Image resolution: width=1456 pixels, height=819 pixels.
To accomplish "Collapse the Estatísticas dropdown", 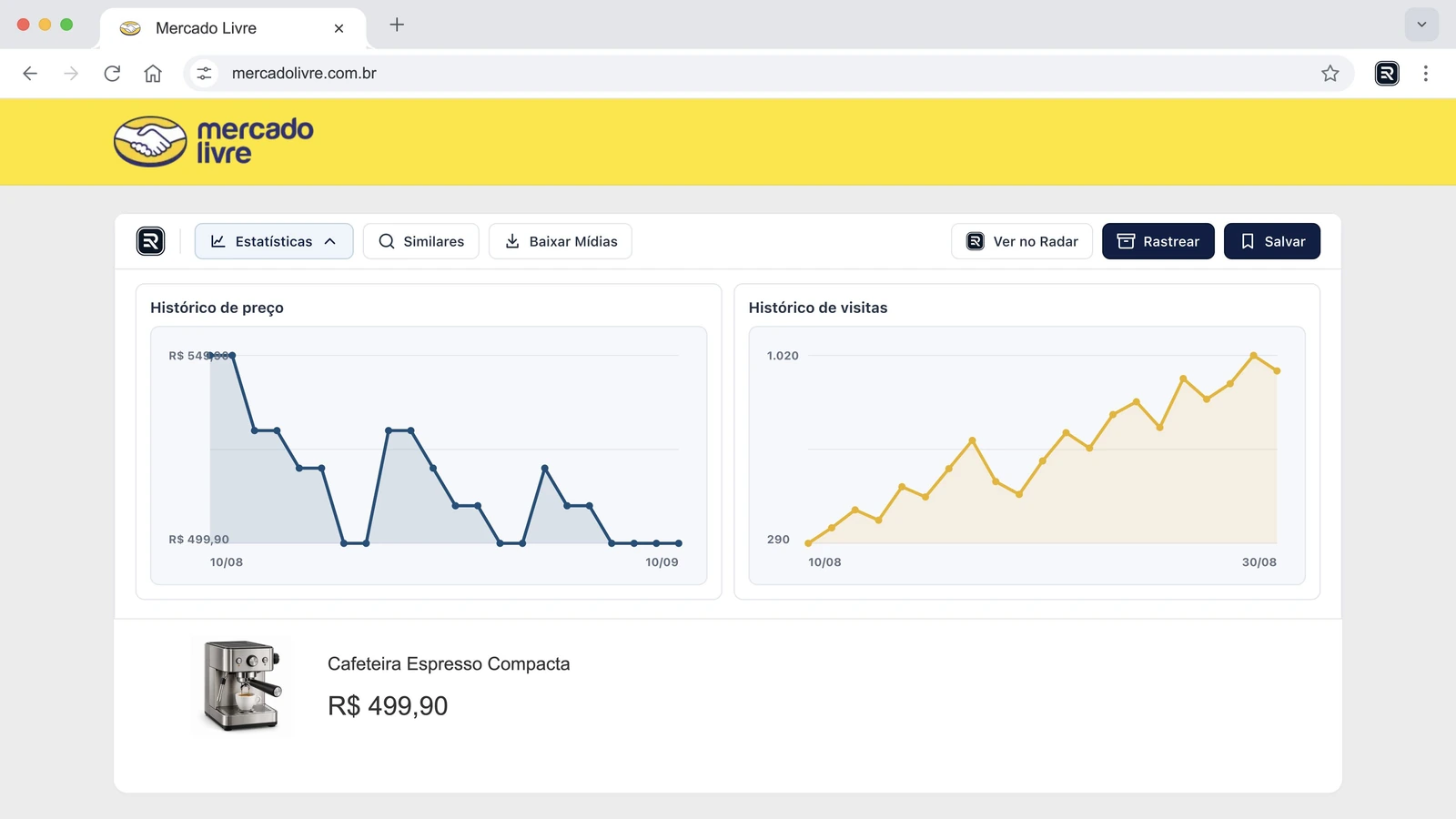I will 274,241.
